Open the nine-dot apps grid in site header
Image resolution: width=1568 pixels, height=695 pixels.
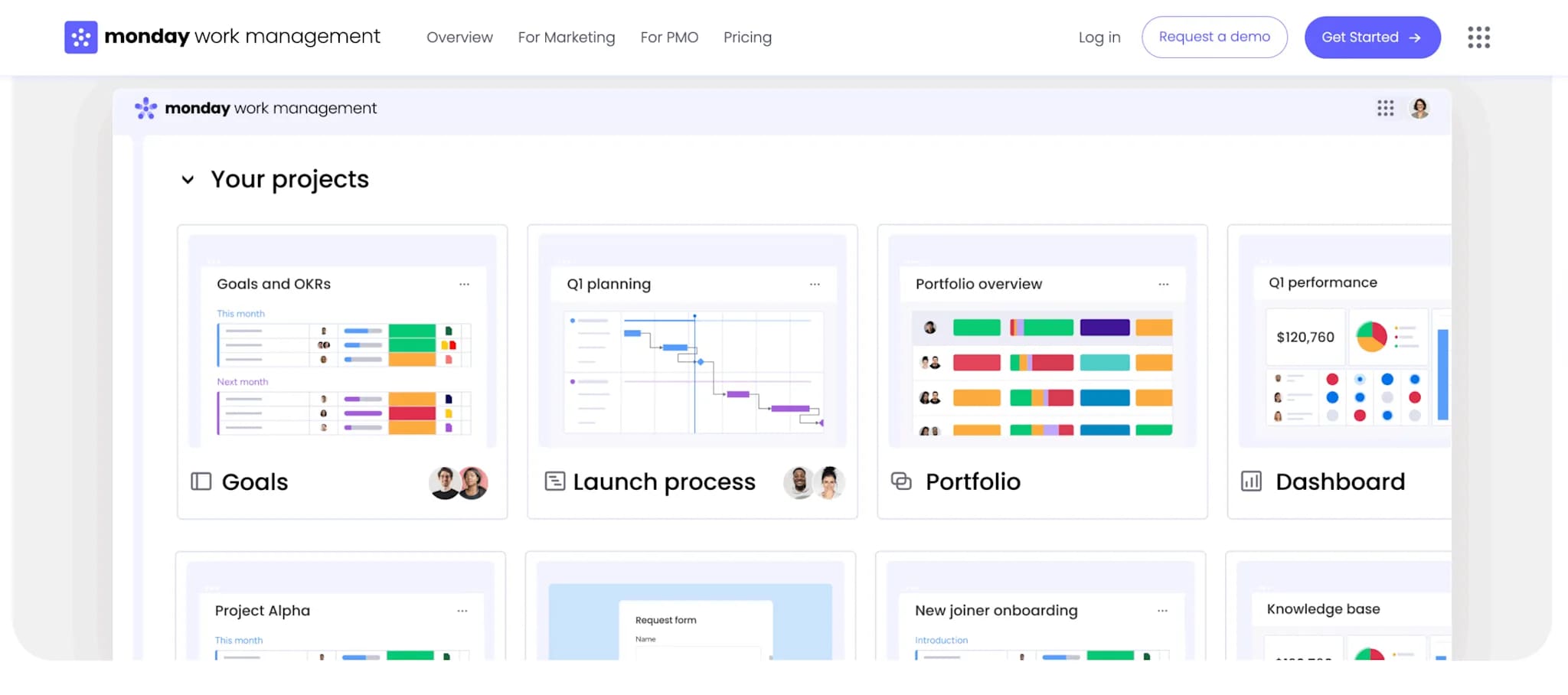coord(1478,37)
